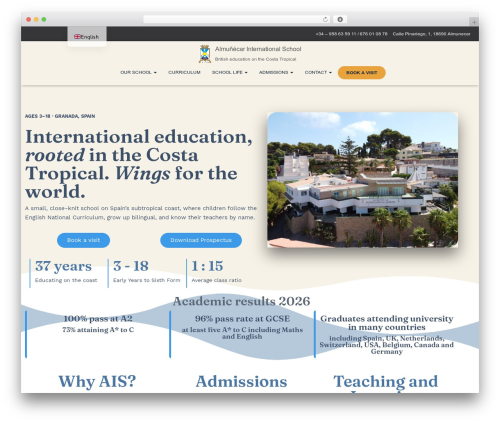Open the Curriculum menu item
Viewport: 500px width, 423px height.
pos(184,72)
